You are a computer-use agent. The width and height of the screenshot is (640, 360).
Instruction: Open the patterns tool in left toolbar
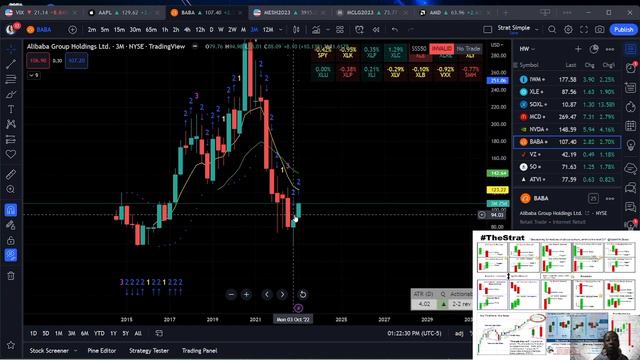pyautogui.click(x=11, y=124)
